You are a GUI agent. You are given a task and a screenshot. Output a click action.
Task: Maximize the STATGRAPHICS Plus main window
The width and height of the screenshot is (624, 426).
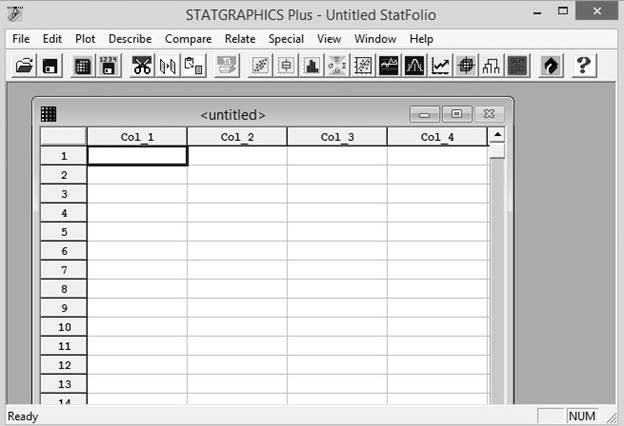pos(563,11)
